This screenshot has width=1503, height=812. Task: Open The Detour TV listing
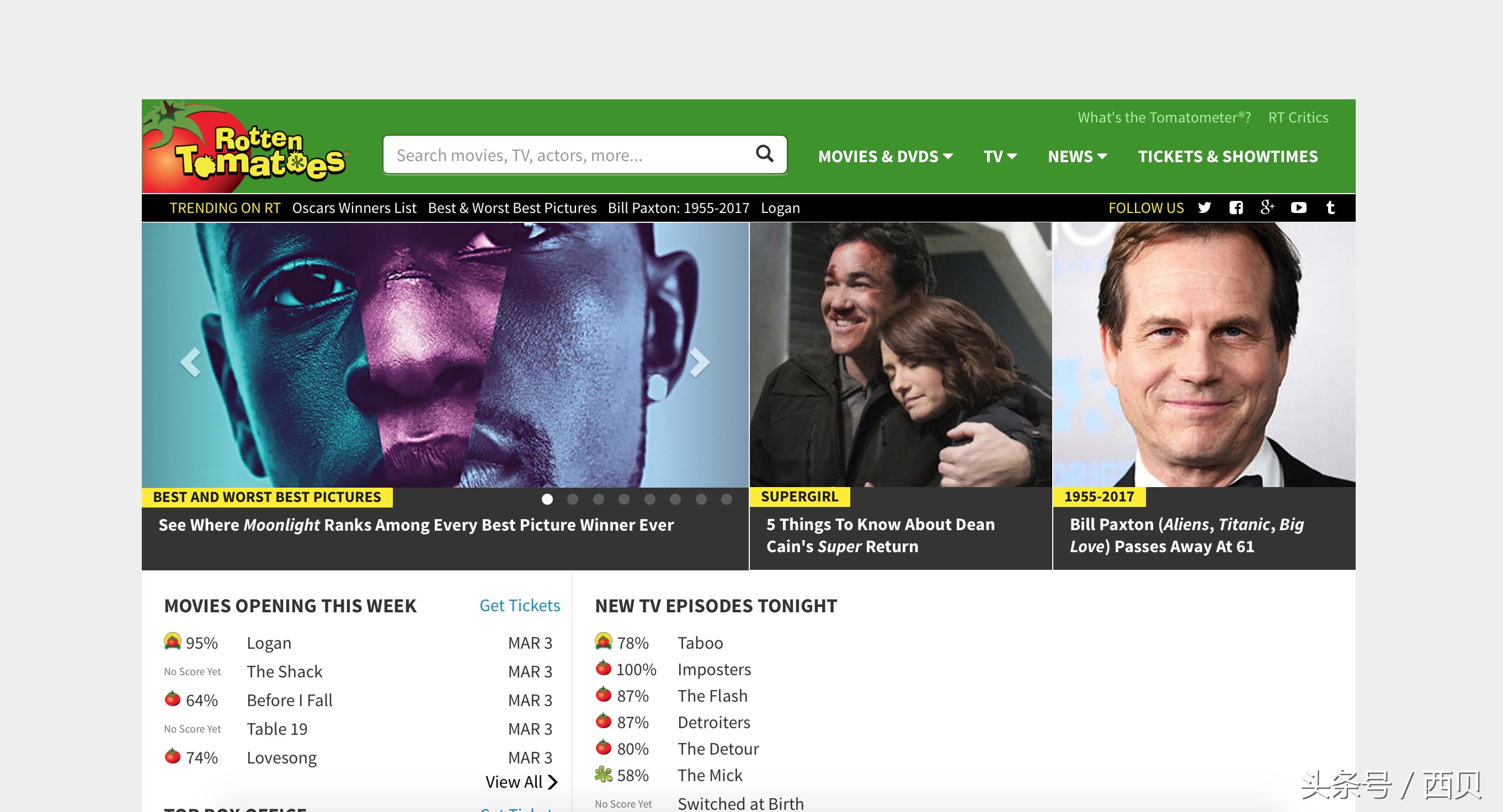[718, 749]
